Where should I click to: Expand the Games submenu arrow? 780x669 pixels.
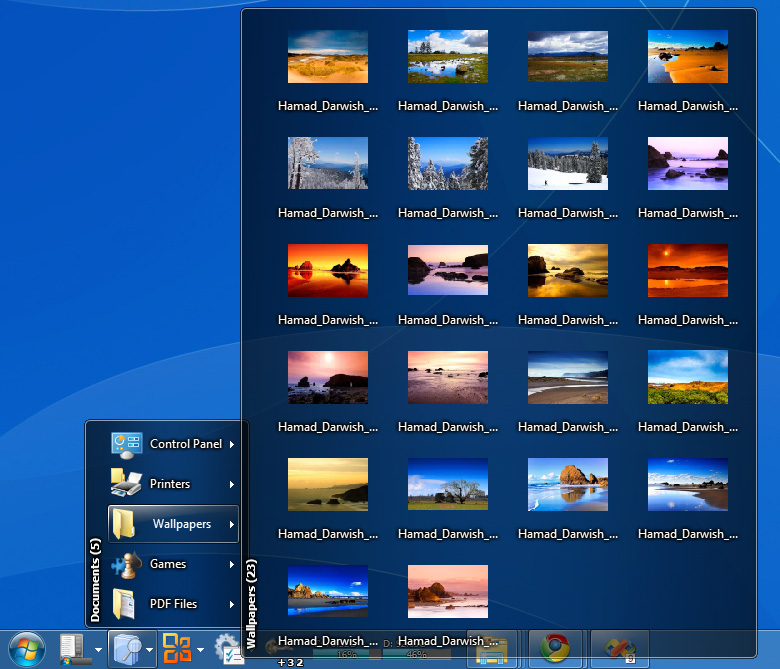[232, 564]
